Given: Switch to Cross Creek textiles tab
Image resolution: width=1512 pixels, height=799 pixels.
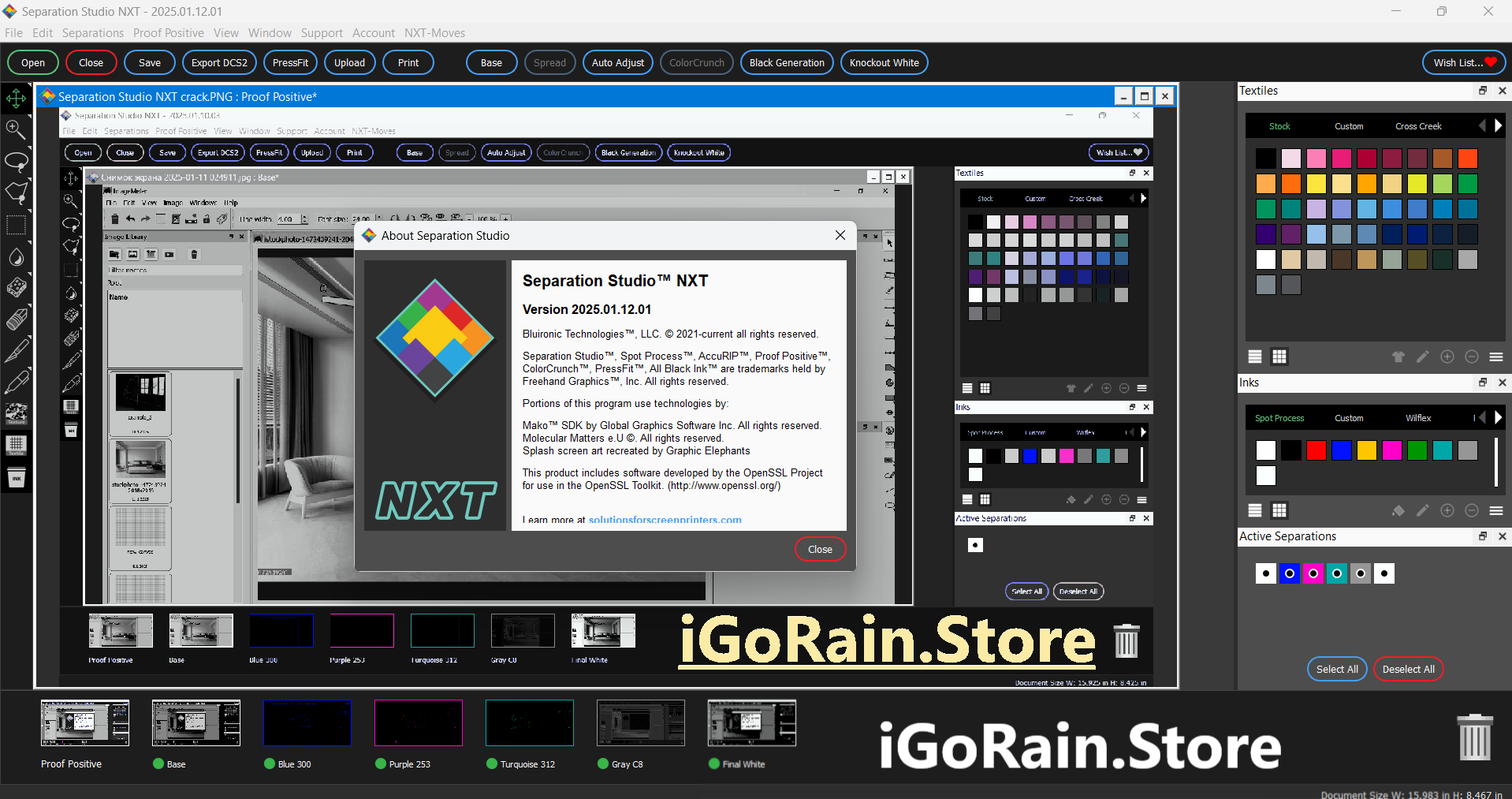Looking at the screenshot, I should 1418,126.
